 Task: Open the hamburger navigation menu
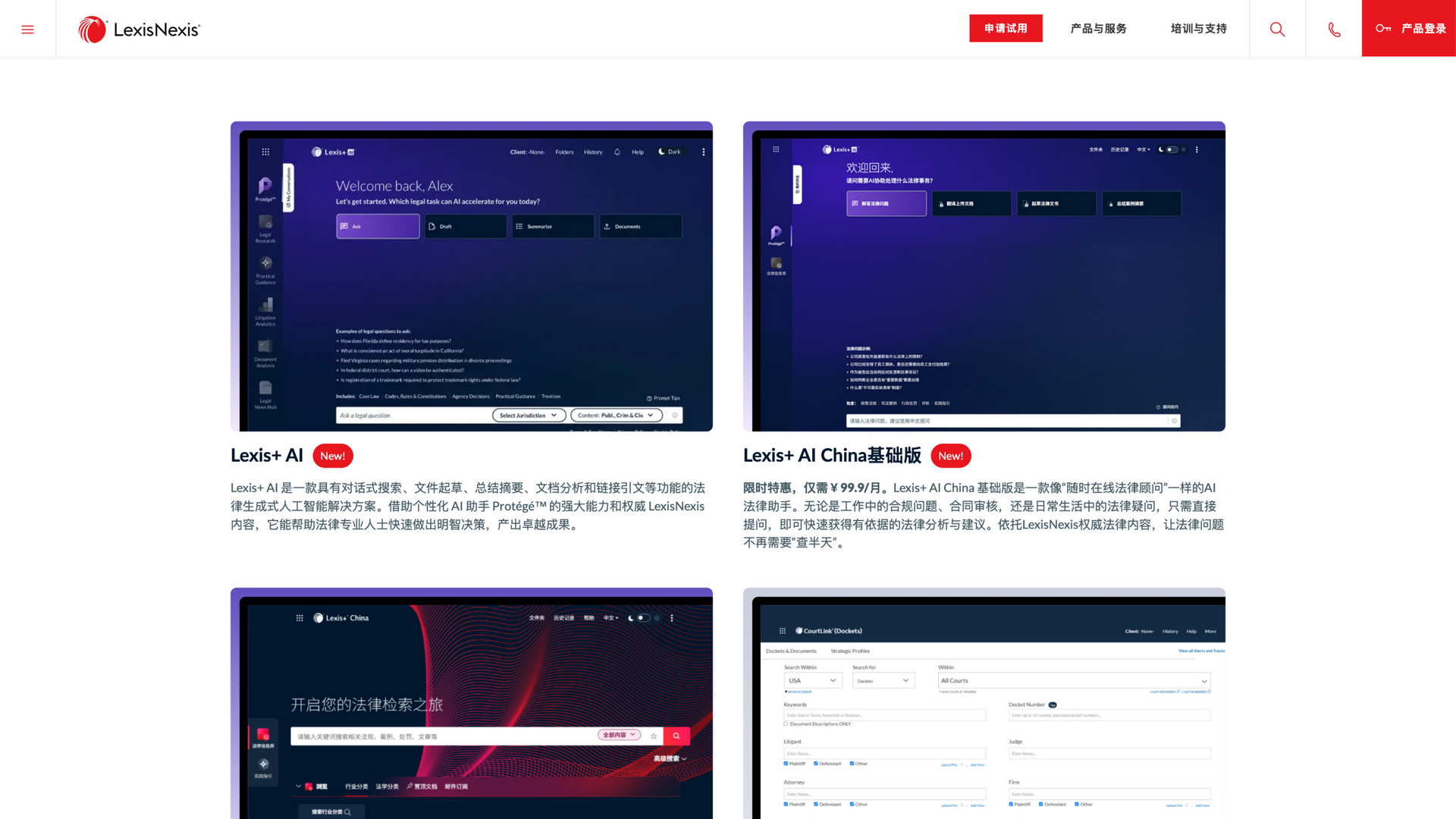(27, 29)
